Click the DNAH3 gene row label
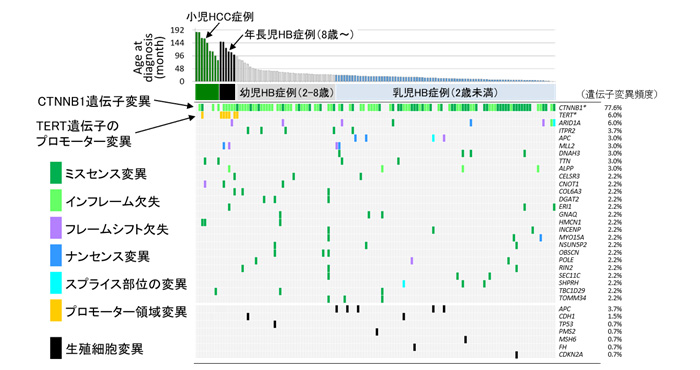 [x=569, y=153]
